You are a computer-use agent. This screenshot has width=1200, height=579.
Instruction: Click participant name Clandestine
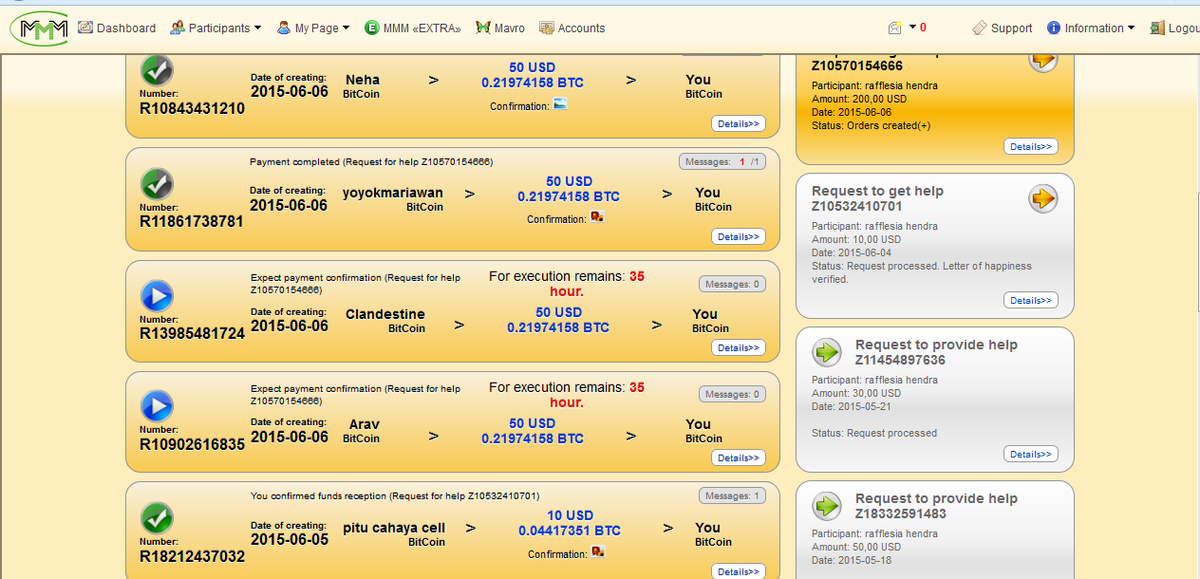pos(385,314)
